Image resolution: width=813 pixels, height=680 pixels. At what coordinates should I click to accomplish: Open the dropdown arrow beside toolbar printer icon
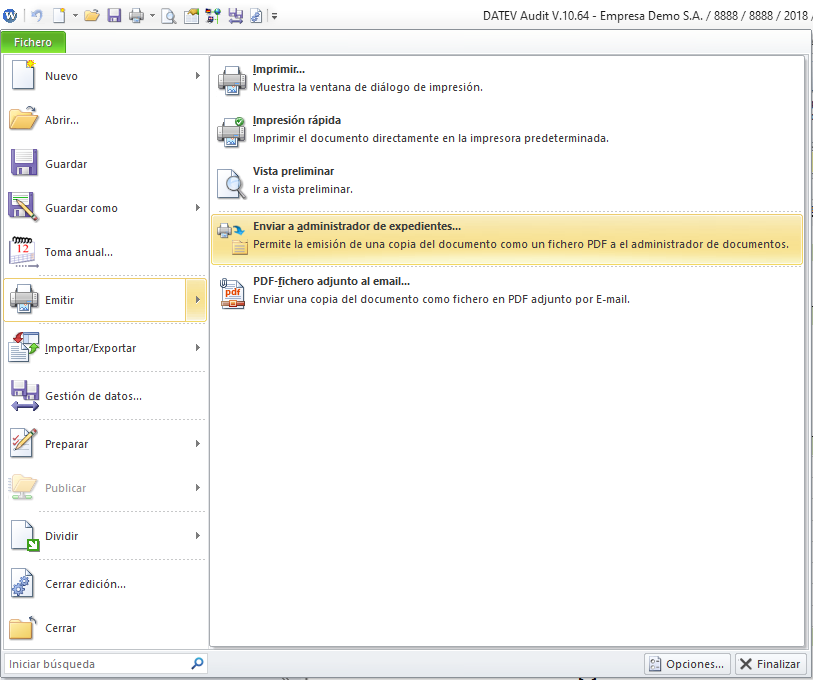pos(152,16)
